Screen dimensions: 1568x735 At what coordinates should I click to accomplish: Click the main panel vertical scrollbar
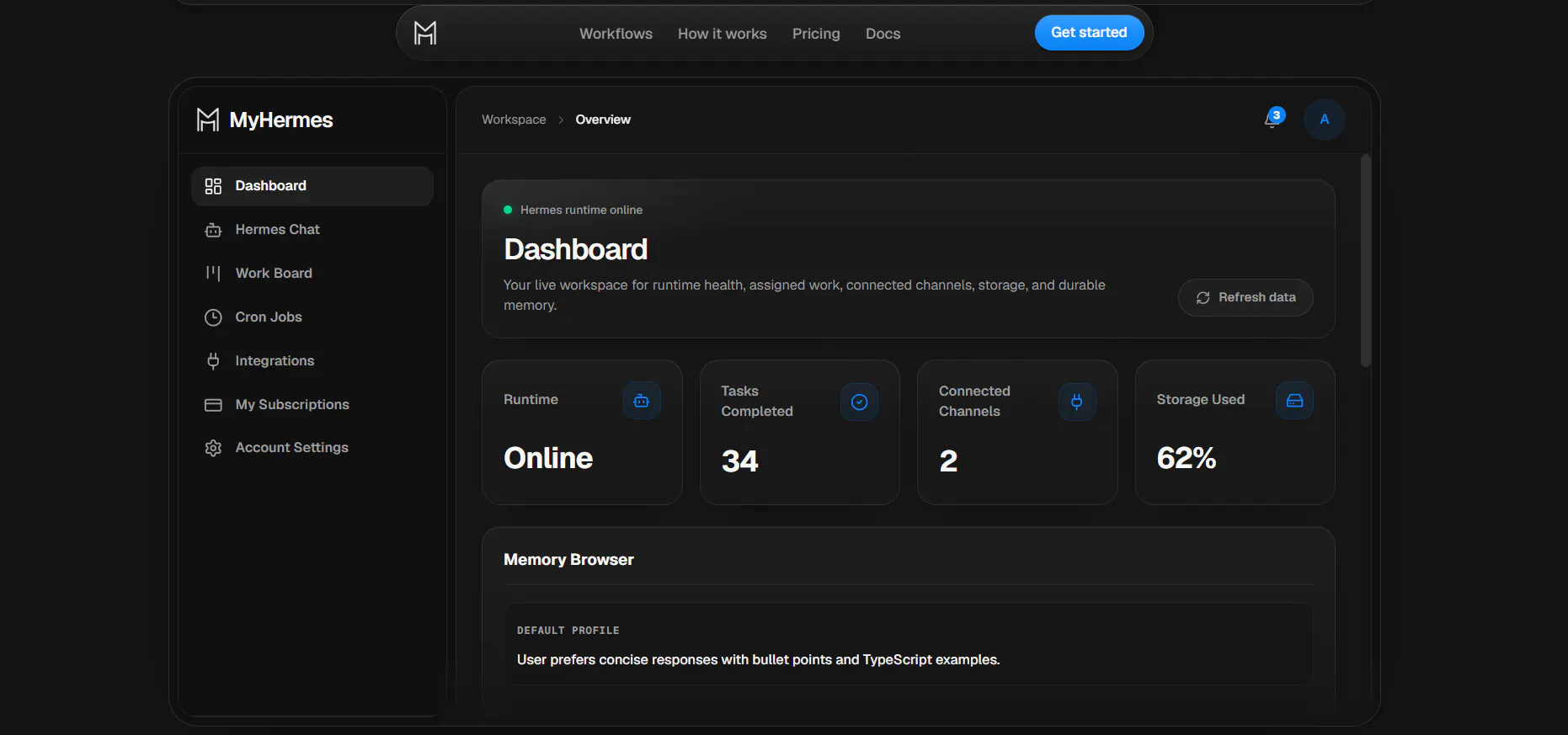coord(1365,260)
